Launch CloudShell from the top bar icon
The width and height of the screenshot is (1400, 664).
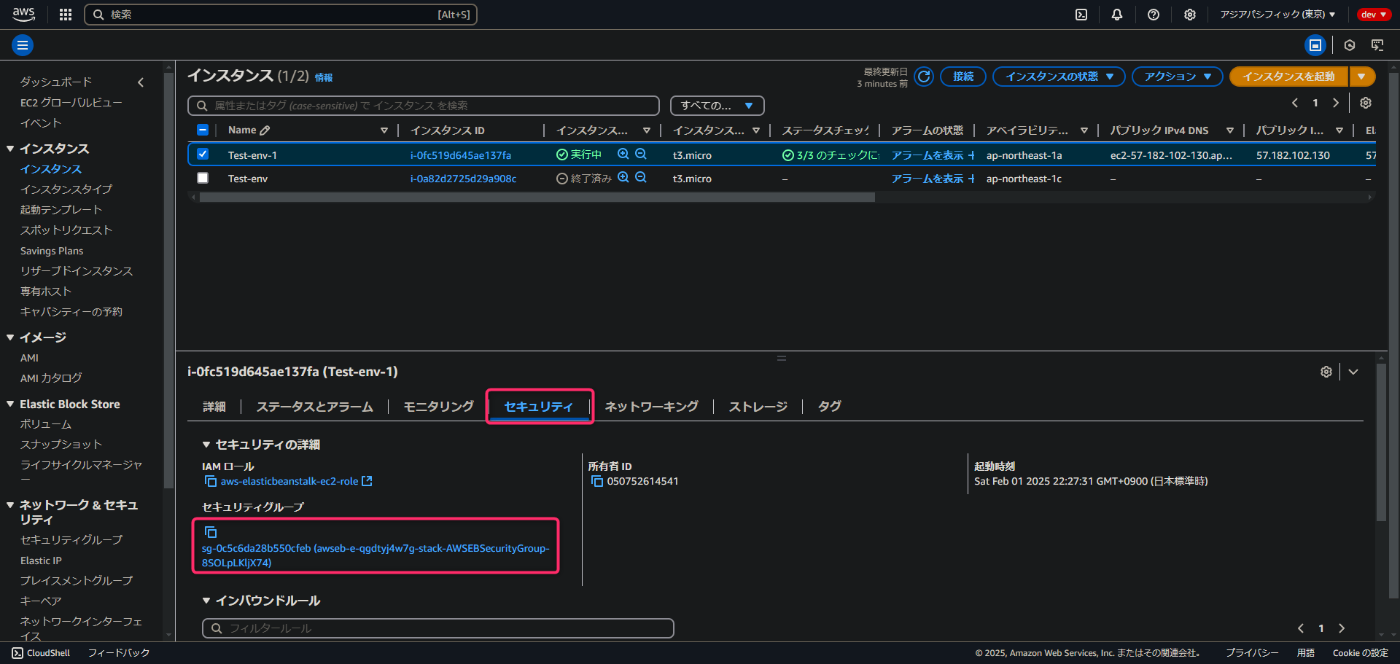pos(1081,14)
